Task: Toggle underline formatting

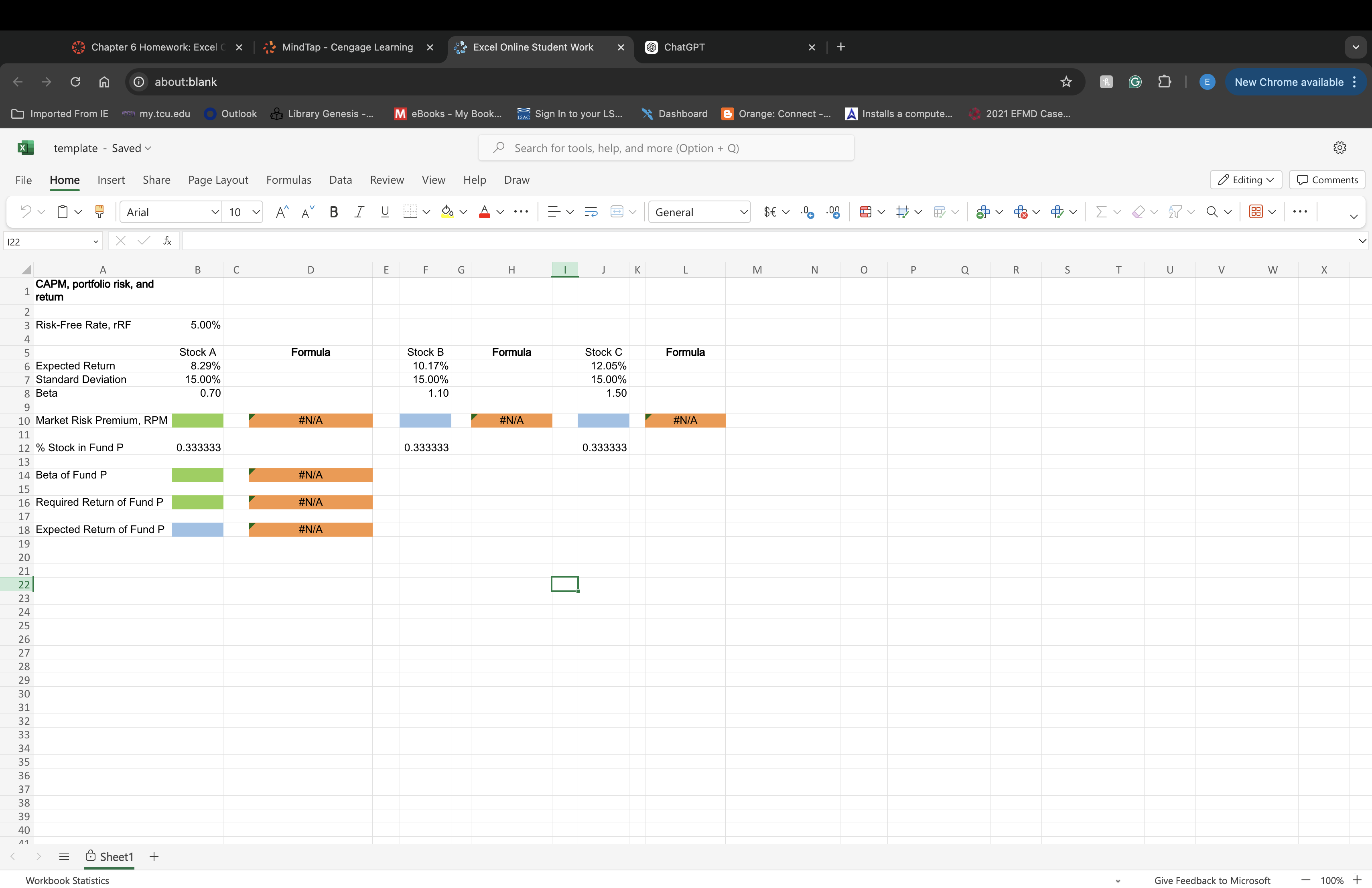Action: 384,211
